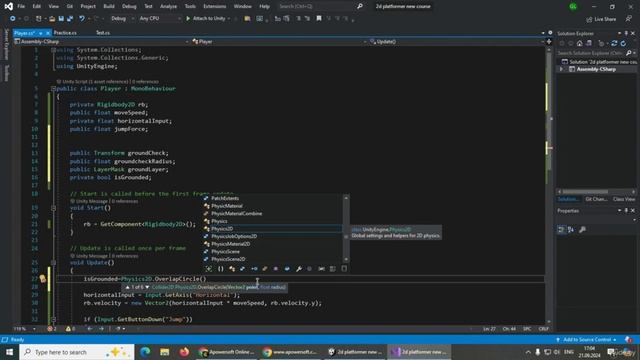Expand the Assembly-CSharp tree node
The height and width of the screenshot is (360, 640).
pyautogui.click(x=562, y=69)
